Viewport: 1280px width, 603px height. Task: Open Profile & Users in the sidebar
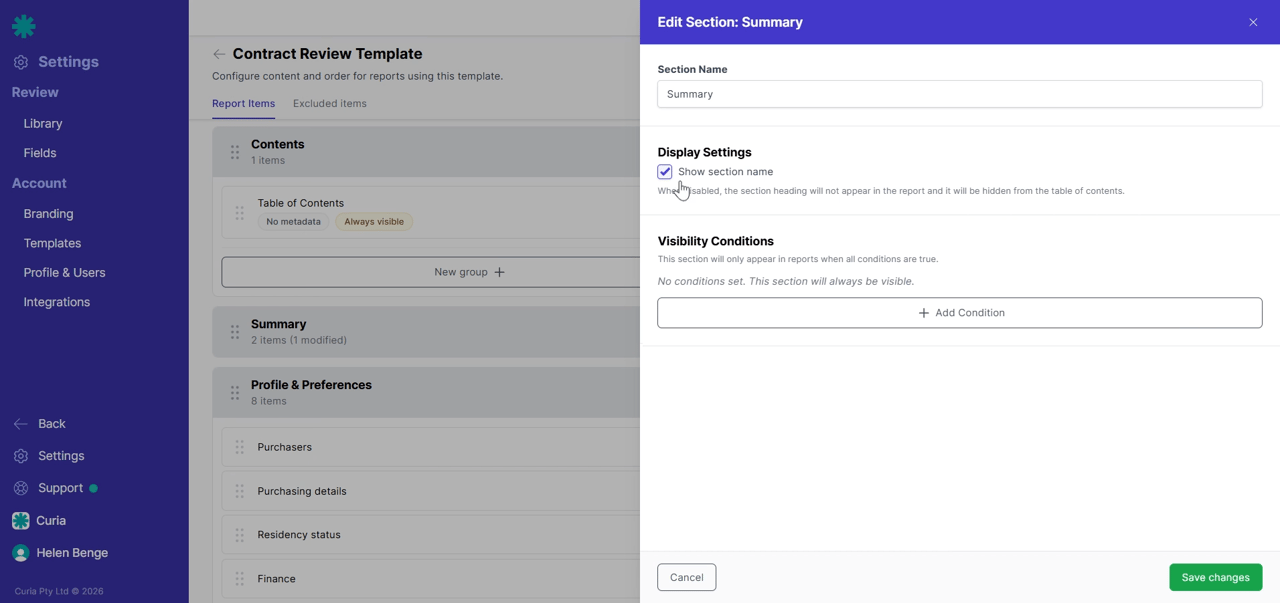click(x=64, y=273)
